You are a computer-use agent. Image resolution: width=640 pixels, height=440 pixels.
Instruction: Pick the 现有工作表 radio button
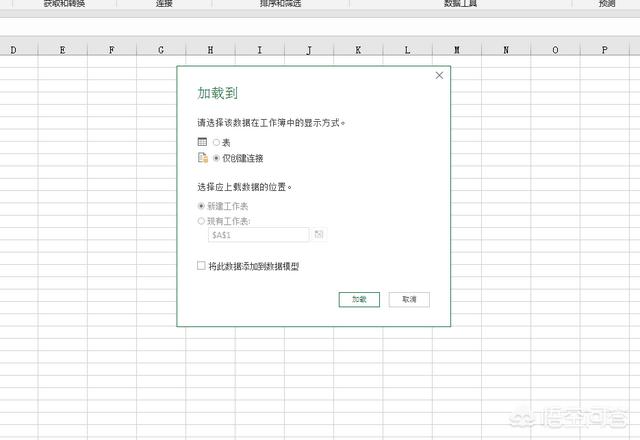pyautogui.click(x=202, y=220)
